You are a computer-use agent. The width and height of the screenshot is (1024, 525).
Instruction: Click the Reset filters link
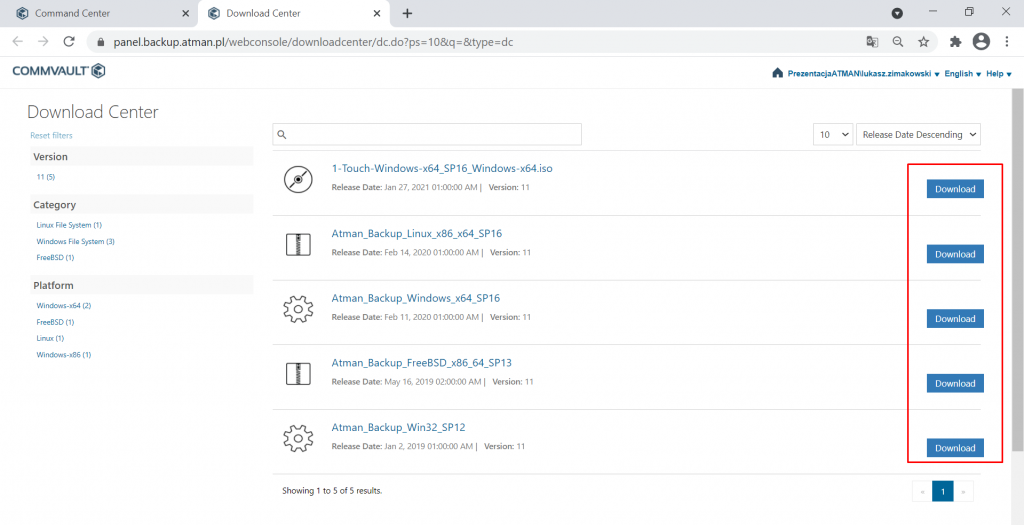(52, 136)
